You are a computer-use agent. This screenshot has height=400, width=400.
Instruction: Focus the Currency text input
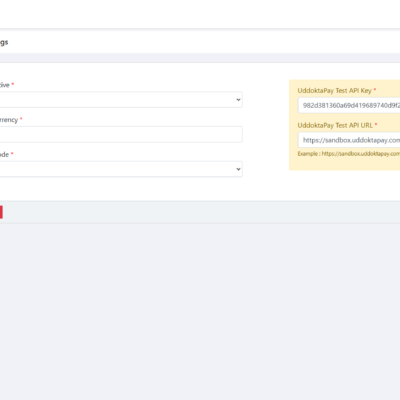click(x=121, y=134)
